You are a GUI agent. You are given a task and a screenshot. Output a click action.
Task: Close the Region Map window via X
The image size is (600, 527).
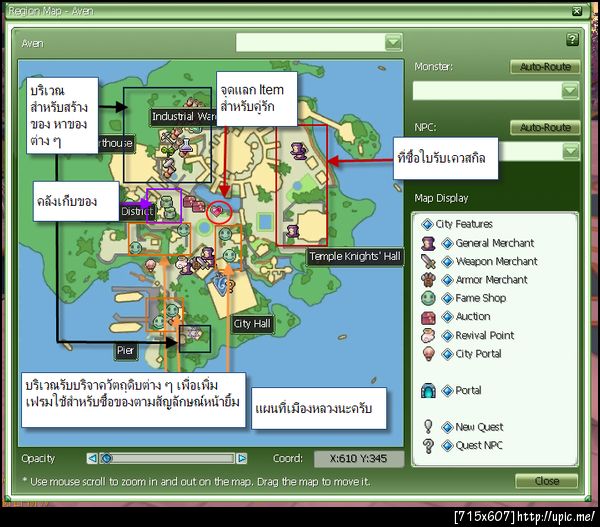coord(577,11)
